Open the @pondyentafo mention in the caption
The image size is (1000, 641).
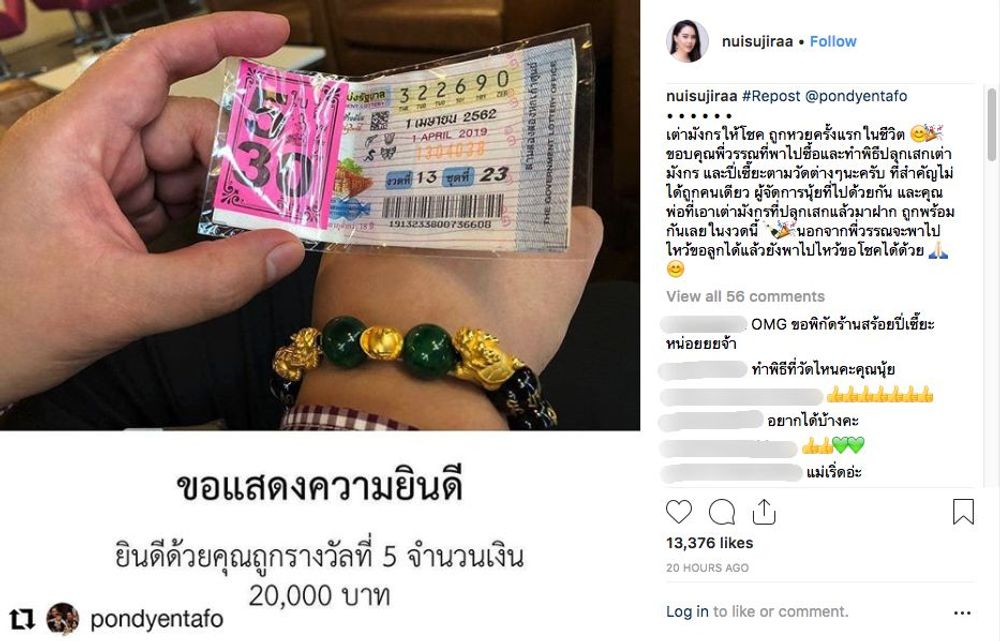pos(856,96)
